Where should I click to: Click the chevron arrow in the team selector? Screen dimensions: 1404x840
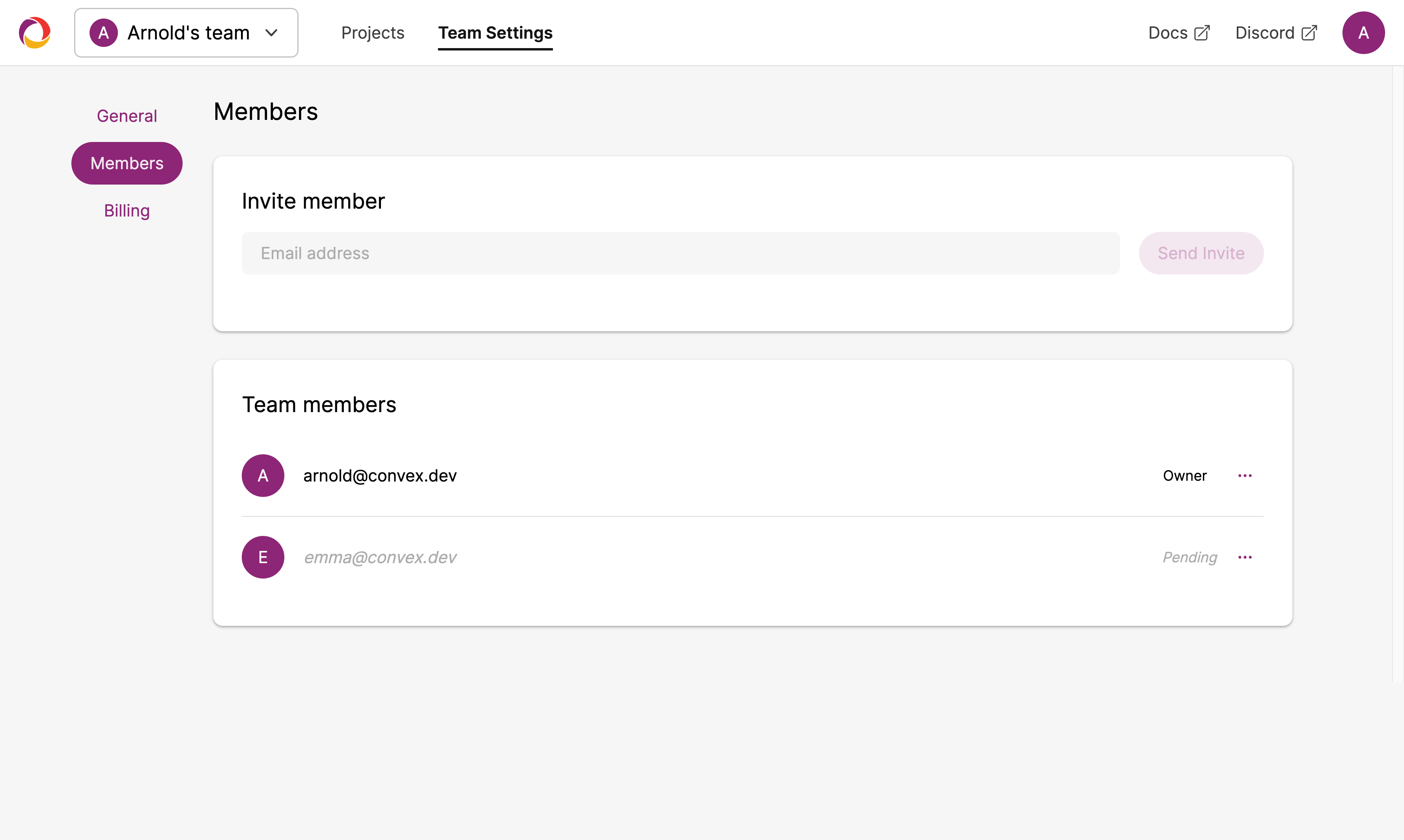tap(272, 33)
